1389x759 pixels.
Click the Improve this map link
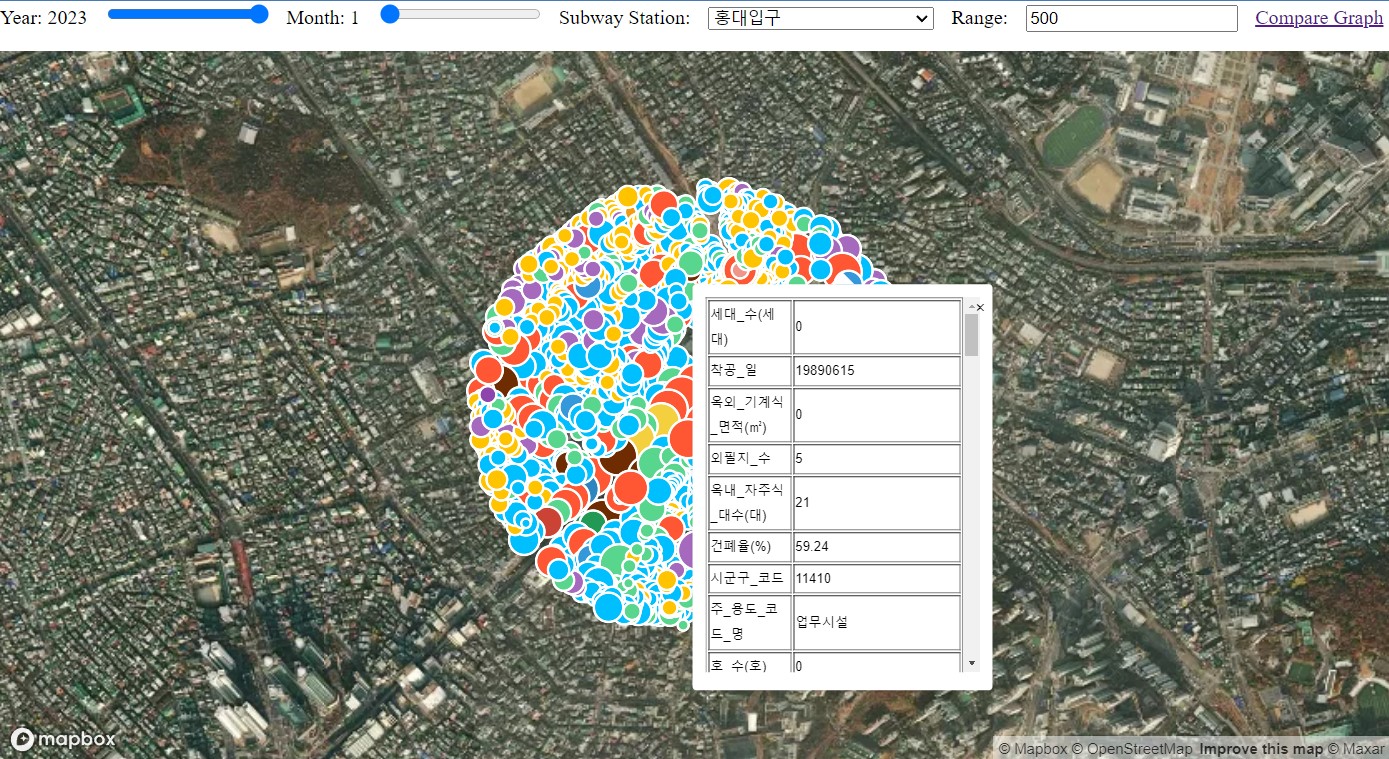1261,749
